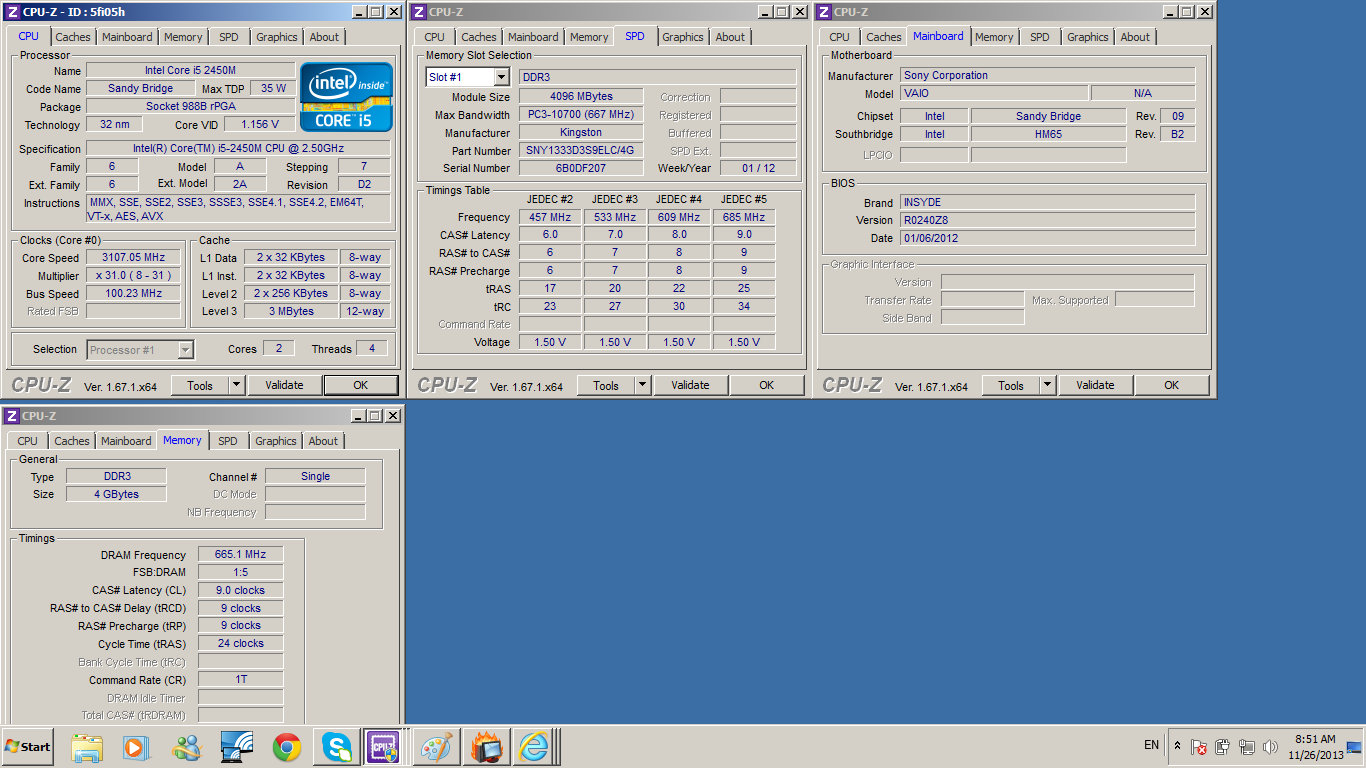Image resolution: width=1366 pixels, height=768 pixels.
Task: Open Windows Explorer from the taskbar
Action: [x=87, y=746]
